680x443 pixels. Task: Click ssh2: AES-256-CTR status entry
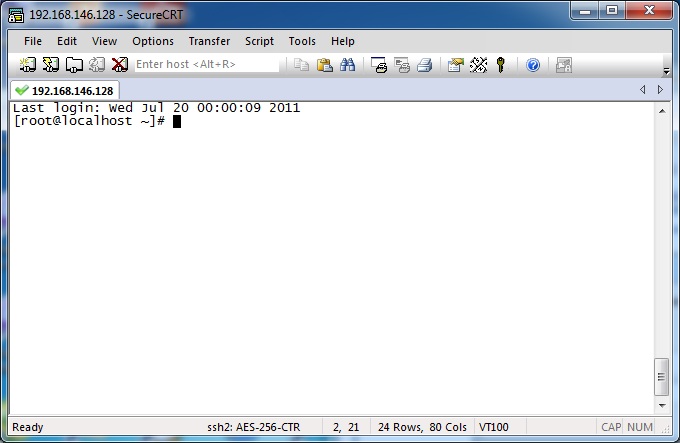254,427
